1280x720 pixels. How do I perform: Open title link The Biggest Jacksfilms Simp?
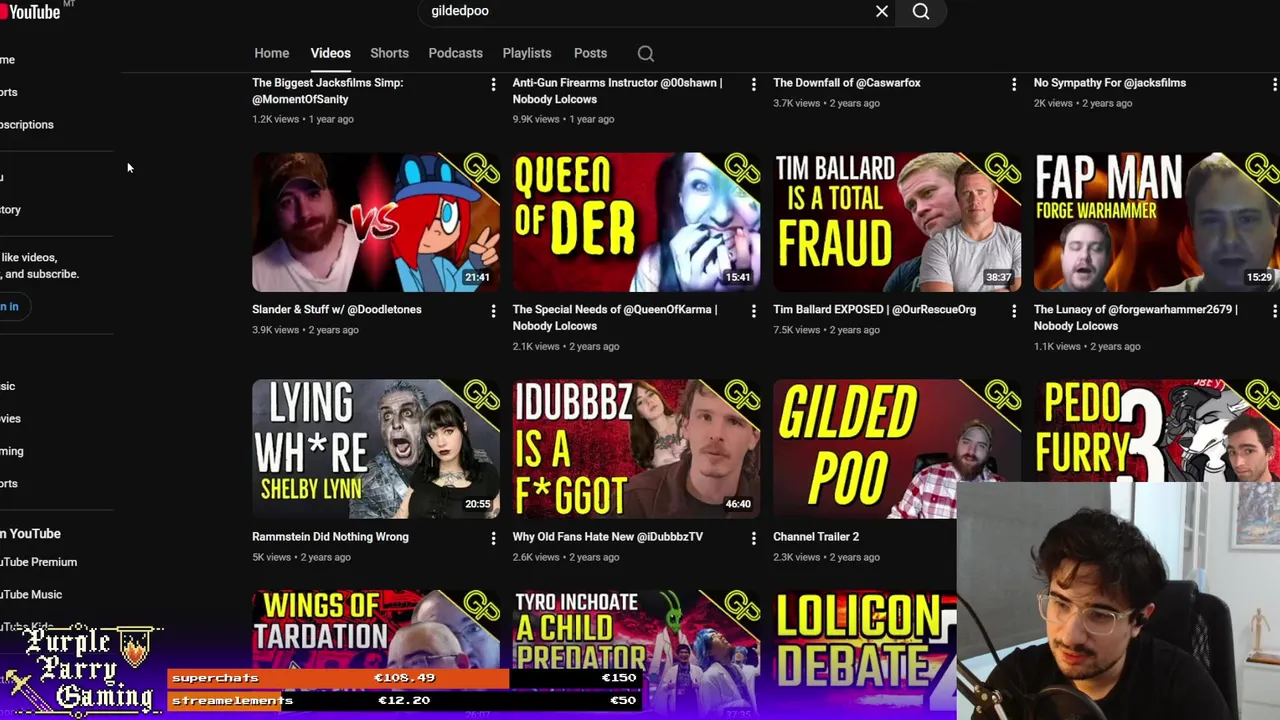point(328,91)
